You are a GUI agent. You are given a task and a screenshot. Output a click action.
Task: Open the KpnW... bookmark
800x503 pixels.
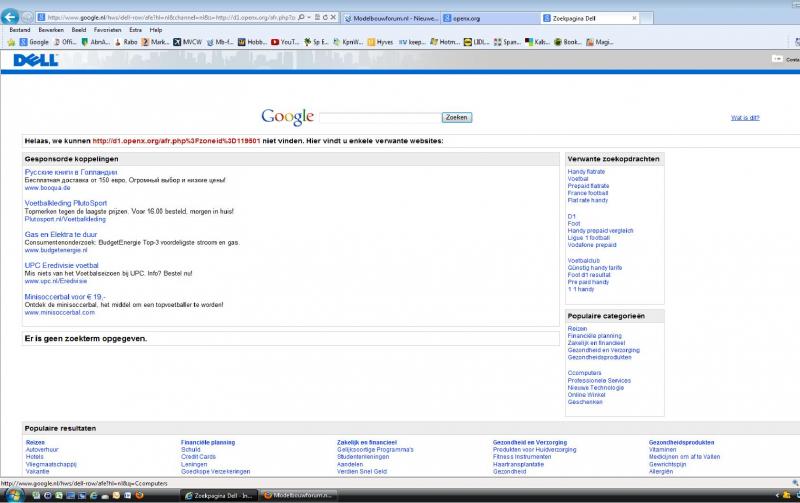tap(348, 42)
